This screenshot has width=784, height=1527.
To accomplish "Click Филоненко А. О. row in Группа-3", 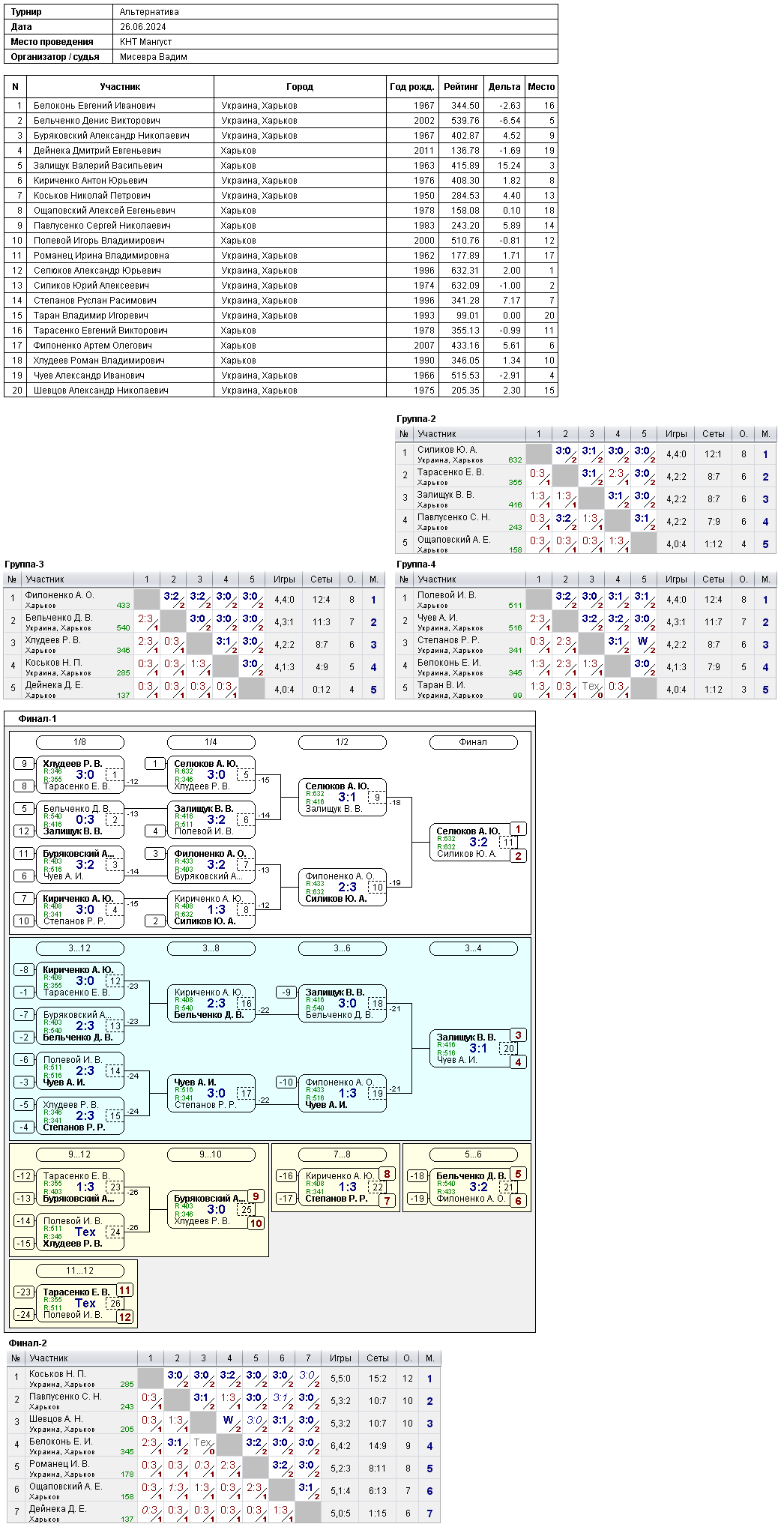I will click(194, 599).
